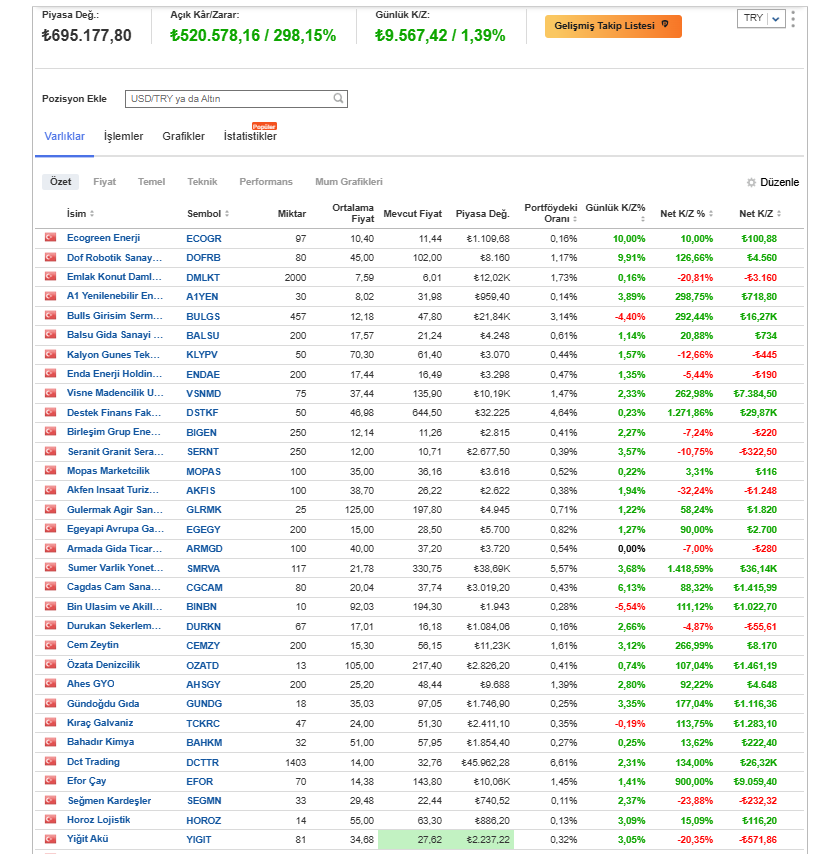Open the A1 Yenilenebilir En... link
This screenshot has height=854, width=822.
115,296
